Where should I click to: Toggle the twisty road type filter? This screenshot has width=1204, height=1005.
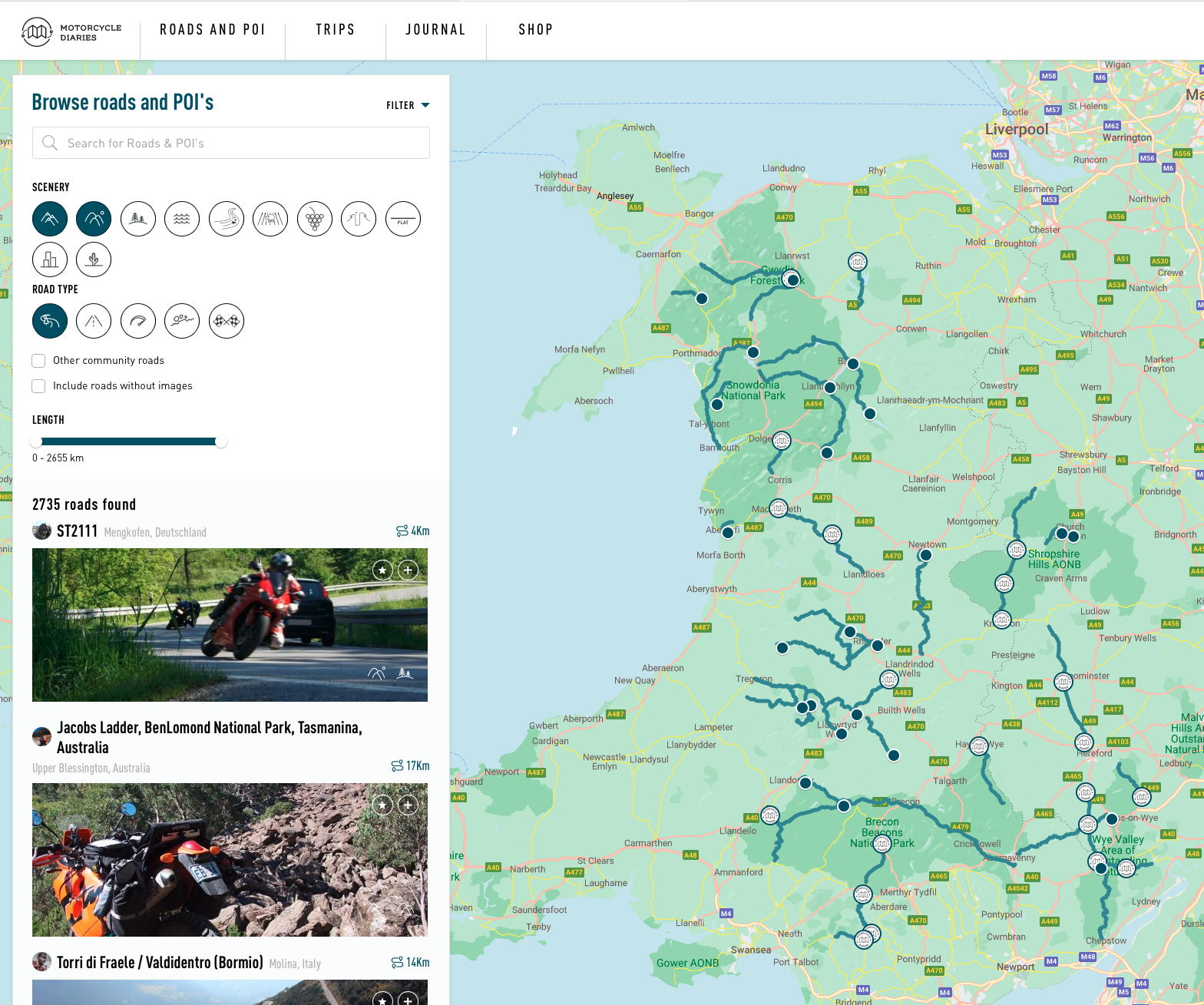(50, 321)
